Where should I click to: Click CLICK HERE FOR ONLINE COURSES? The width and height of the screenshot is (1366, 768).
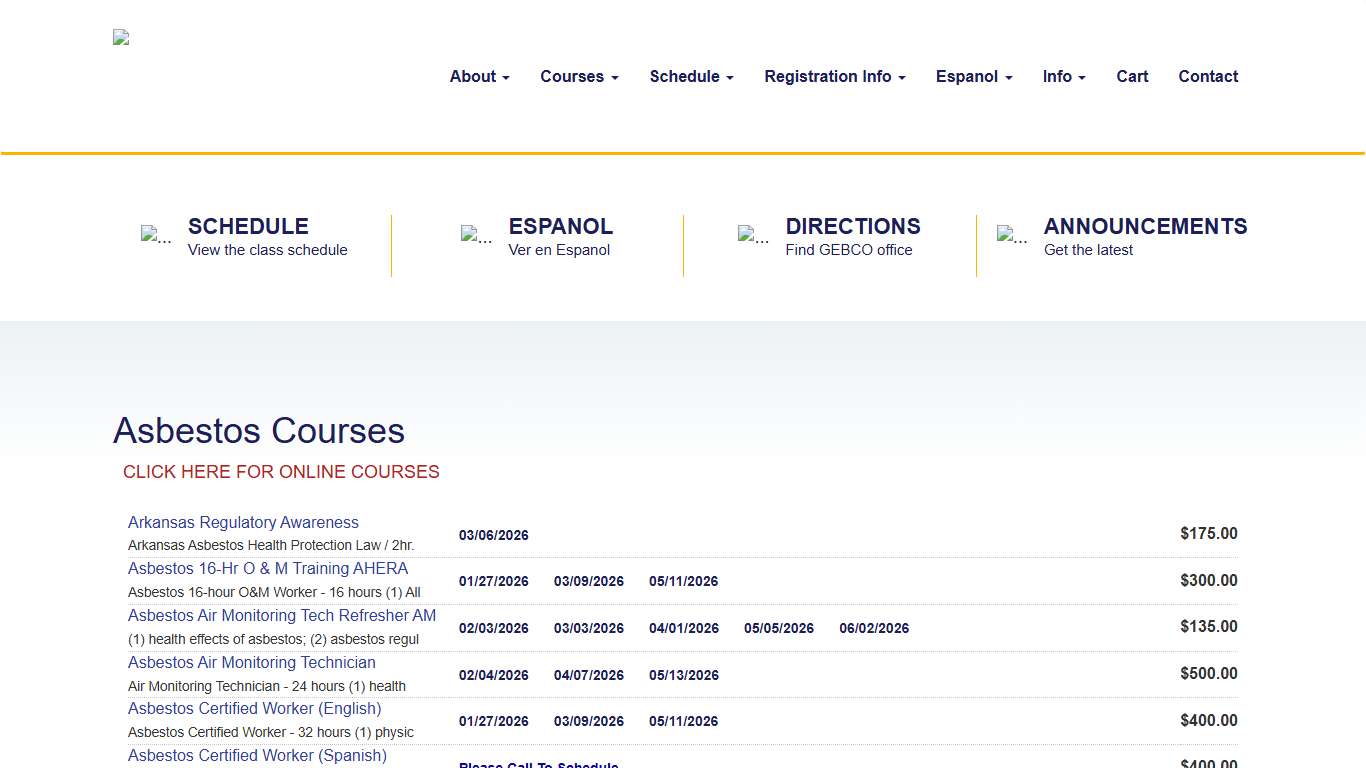coord(281,471)
